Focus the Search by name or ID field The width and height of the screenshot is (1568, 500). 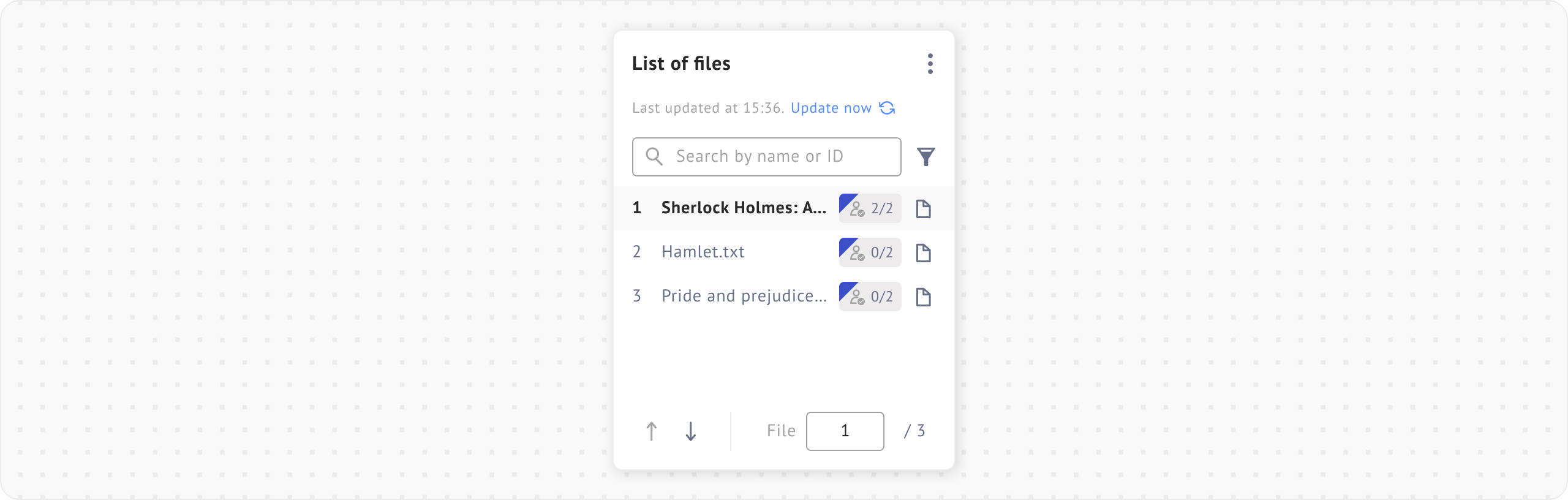pos(778,157)
